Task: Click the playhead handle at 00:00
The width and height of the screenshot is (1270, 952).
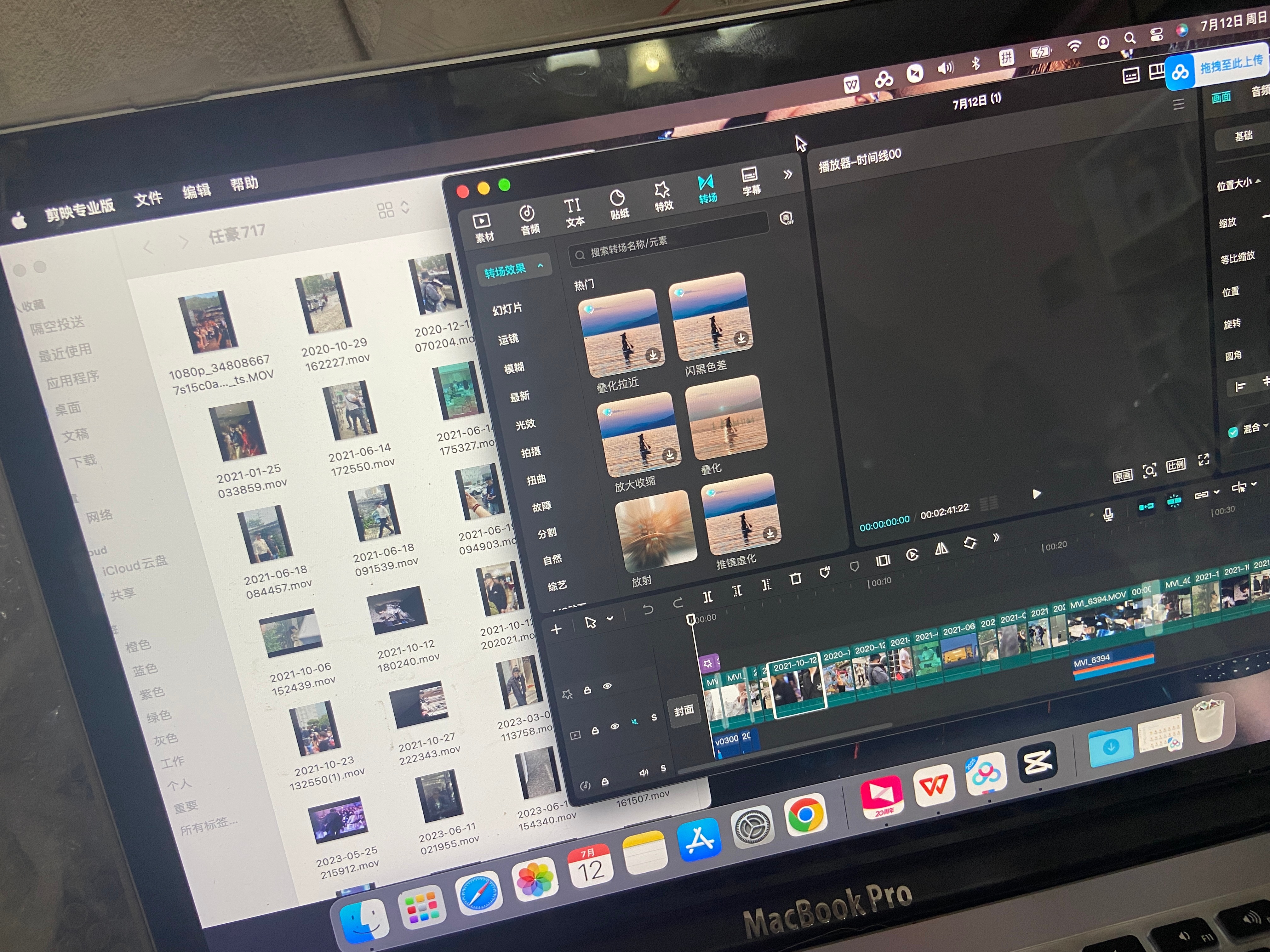Action: pyautogui.click(x=691, y=620)
